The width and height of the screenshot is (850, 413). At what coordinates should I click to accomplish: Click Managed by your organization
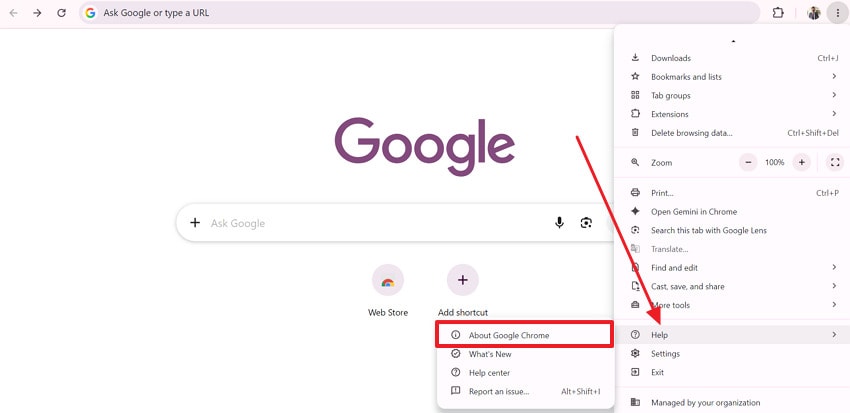[x=733, y=403]
